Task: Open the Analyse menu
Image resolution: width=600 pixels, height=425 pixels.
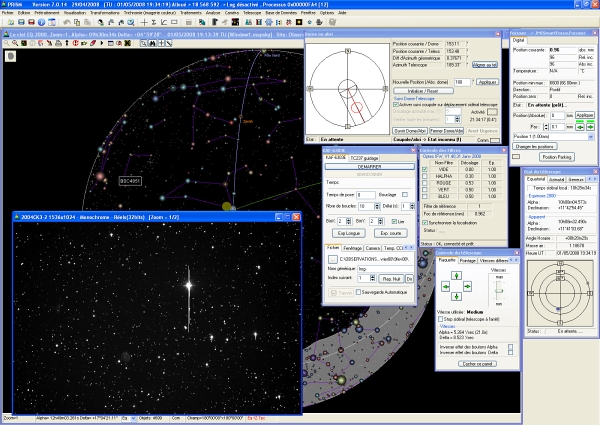Action: (213, 13)
